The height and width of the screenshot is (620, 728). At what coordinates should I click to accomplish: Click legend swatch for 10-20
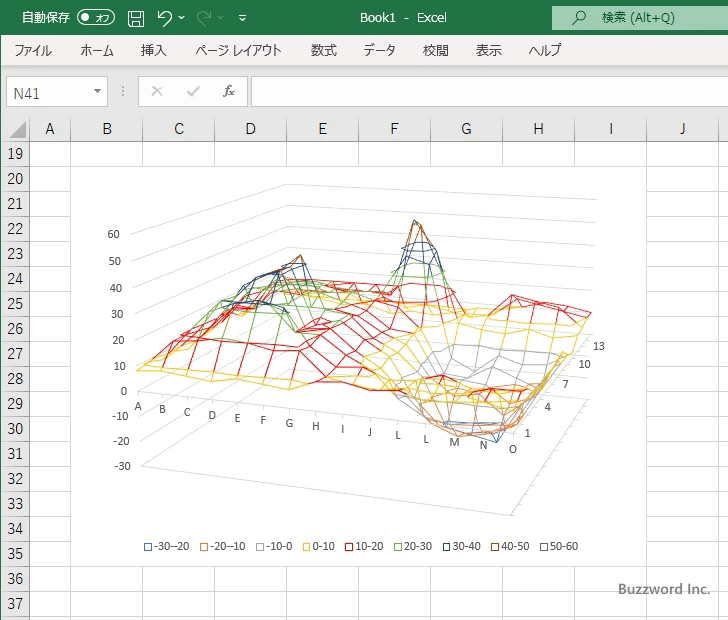pos(349,547)
